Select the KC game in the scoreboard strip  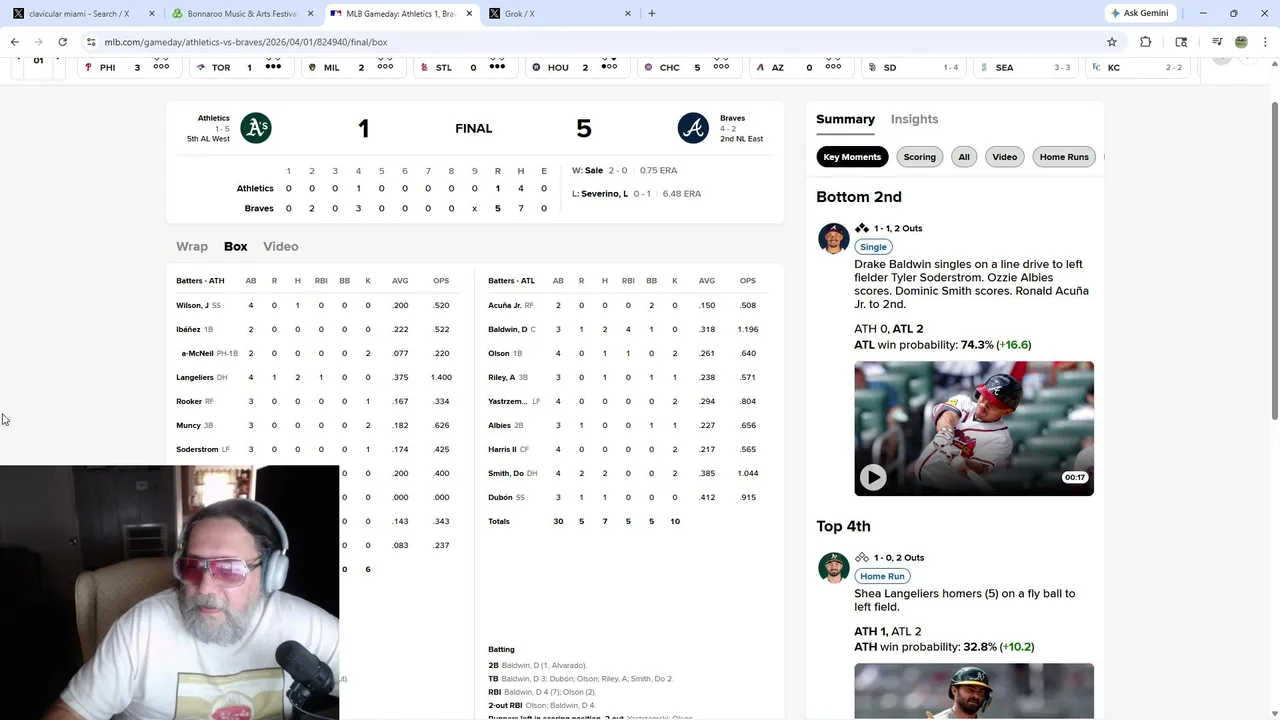[1136, 67]
